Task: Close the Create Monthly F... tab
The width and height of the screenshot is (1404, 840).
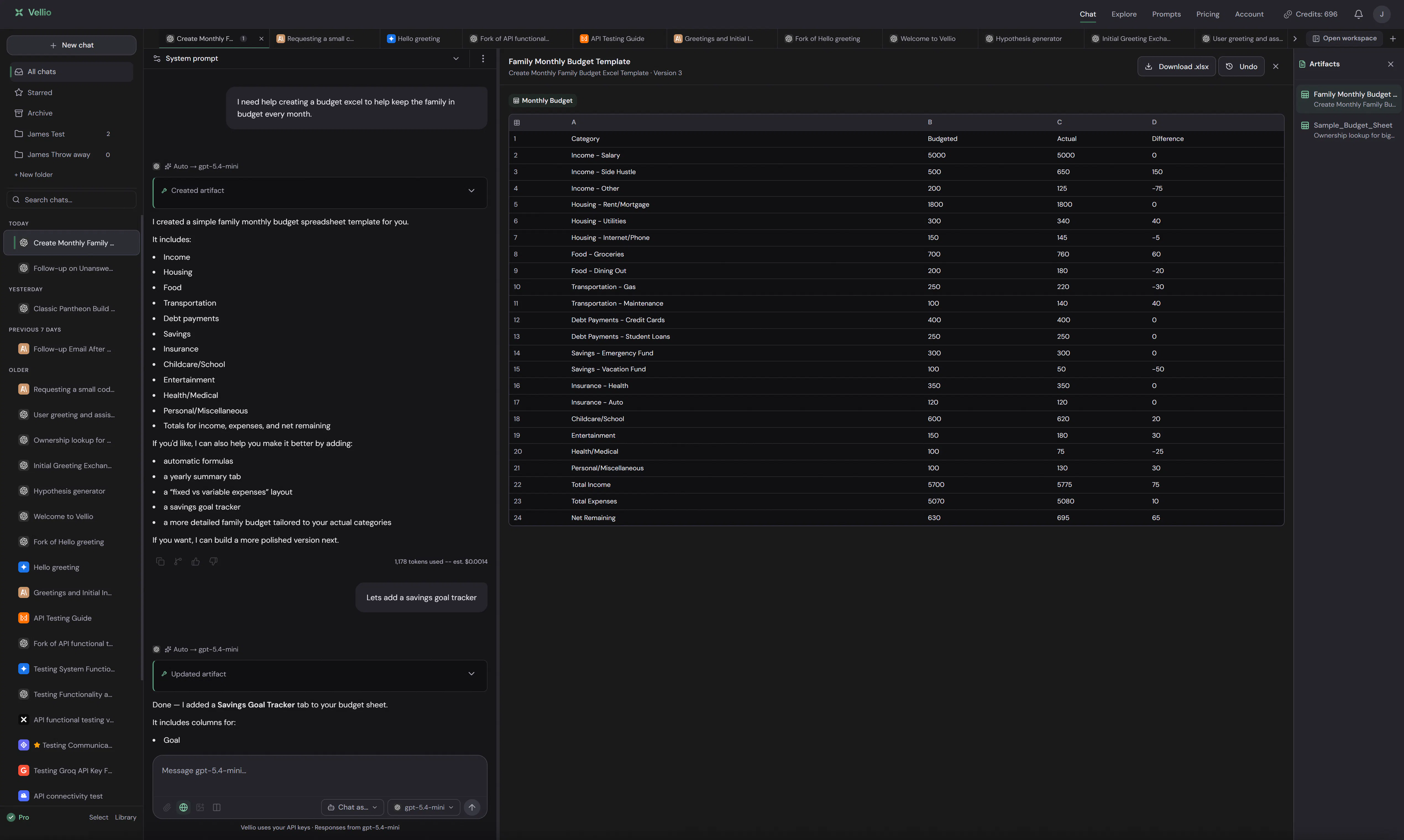Action: tap(261, 38)
